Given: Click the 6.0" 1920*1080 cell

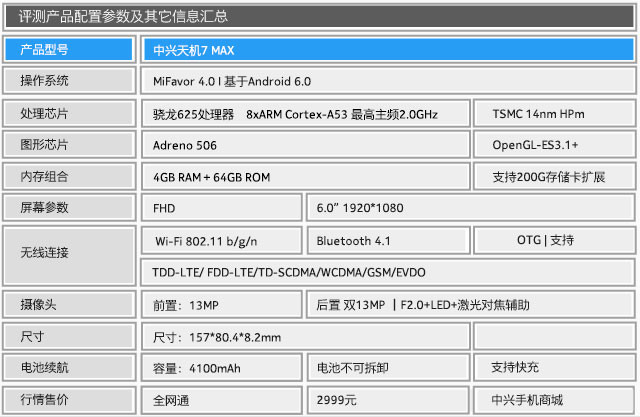Looking at the screenshot, I should [x=471, y=208].
